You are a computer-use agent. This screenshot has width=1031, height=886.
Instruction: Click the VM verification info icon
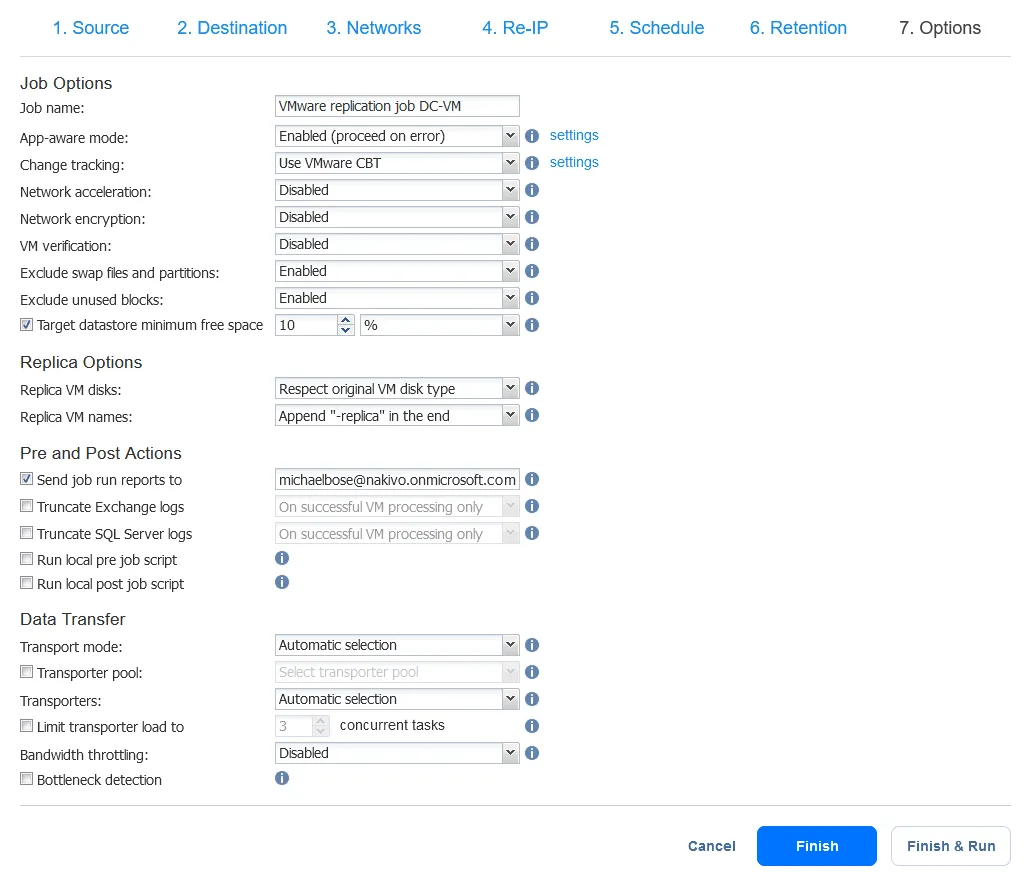pyautogui.click(x=532, y=244)
